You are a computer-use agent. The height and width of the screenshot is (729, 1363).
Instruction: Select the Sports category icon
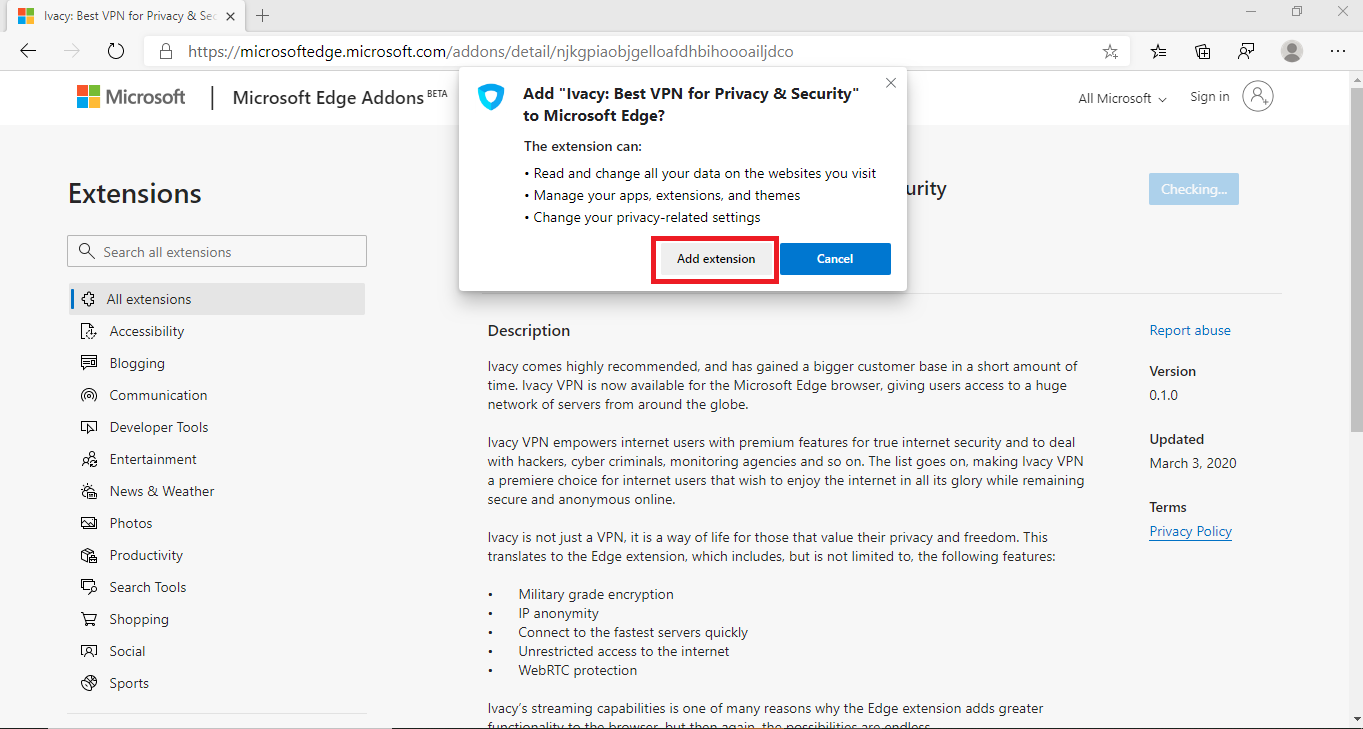point(89,683)
